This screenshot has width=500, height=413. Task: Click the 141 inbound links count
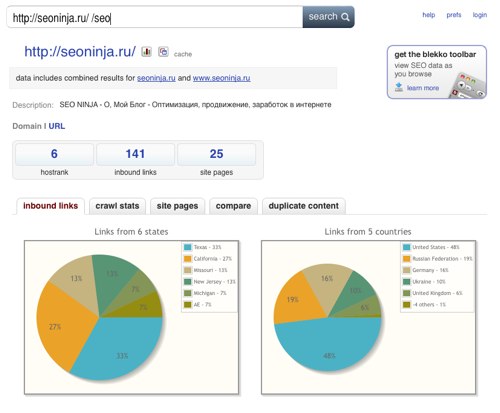point(135,154)
